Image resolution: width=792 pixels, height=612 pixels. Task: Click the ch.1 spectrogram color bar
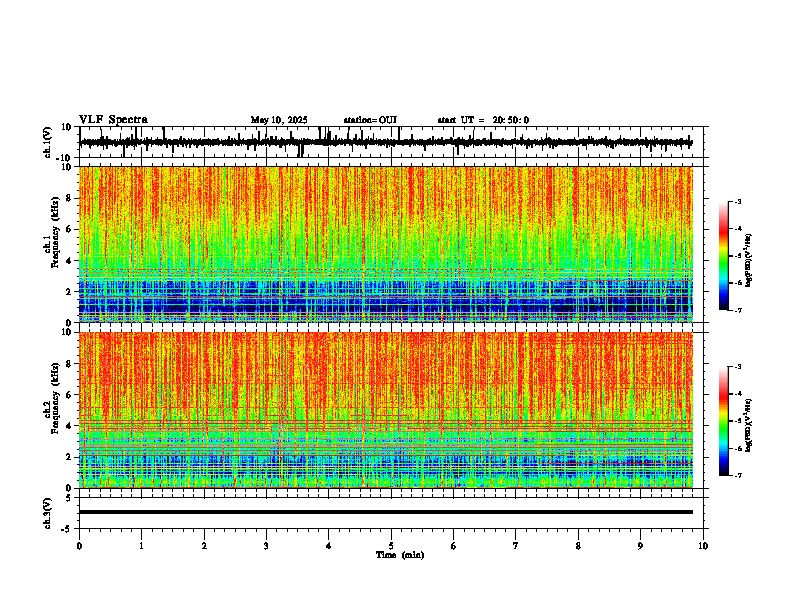(723, 256)
